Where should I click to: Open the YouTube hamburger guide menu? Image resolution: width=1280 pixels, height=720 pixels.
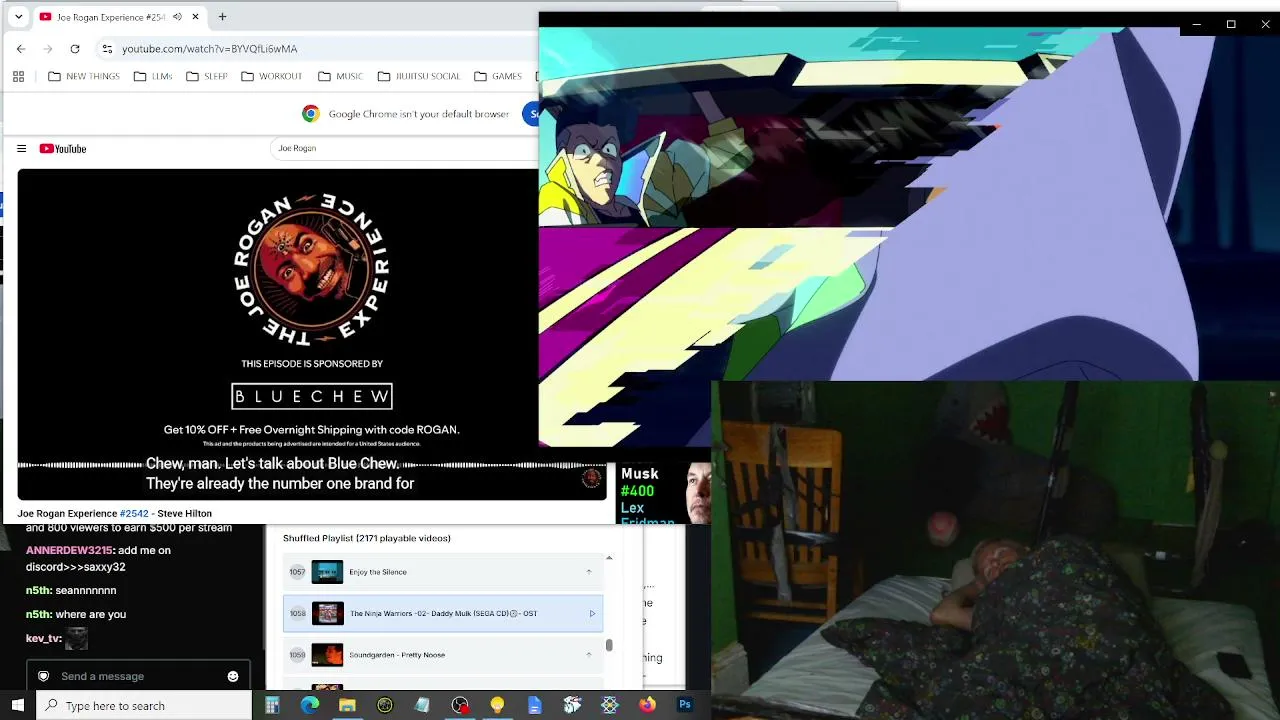[x=21, y=149]
